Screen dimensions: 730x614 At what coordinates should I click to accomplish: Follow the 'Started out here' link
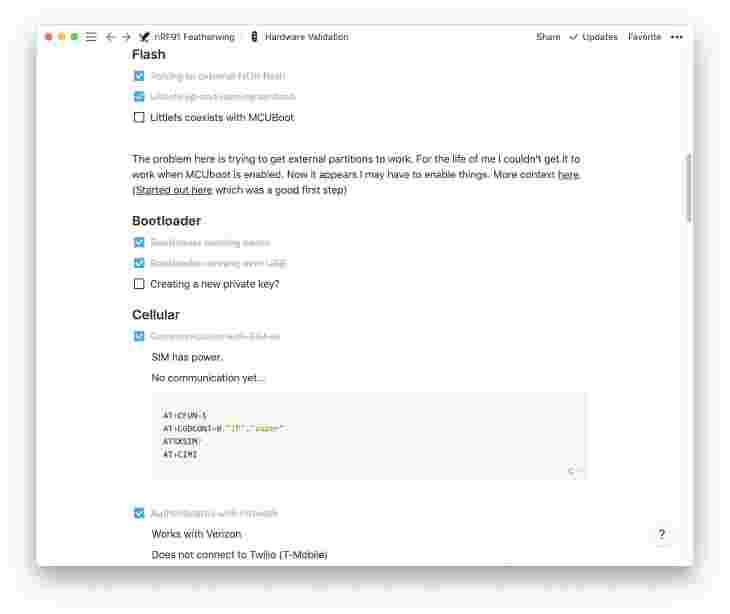pyautogui.click(x=174, y=190)
